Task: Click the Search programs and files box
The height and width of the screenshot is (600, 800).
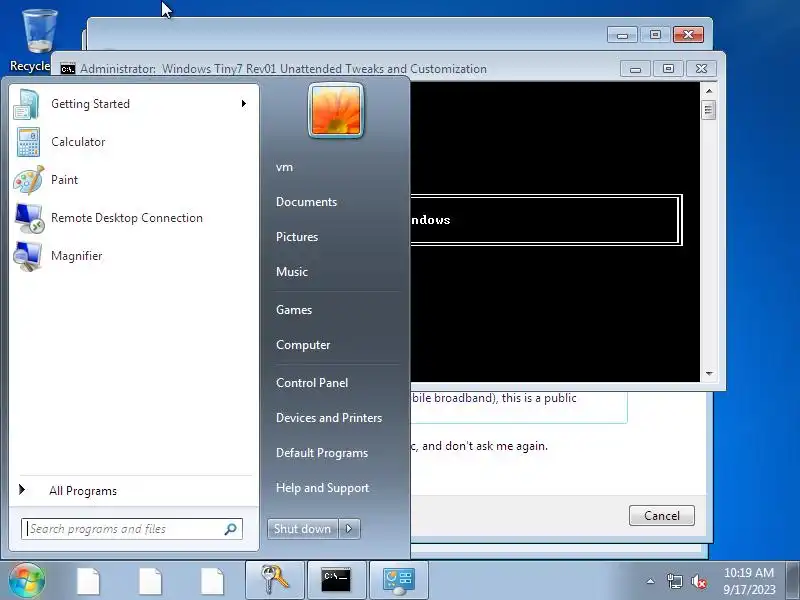Action: (132, 529)
